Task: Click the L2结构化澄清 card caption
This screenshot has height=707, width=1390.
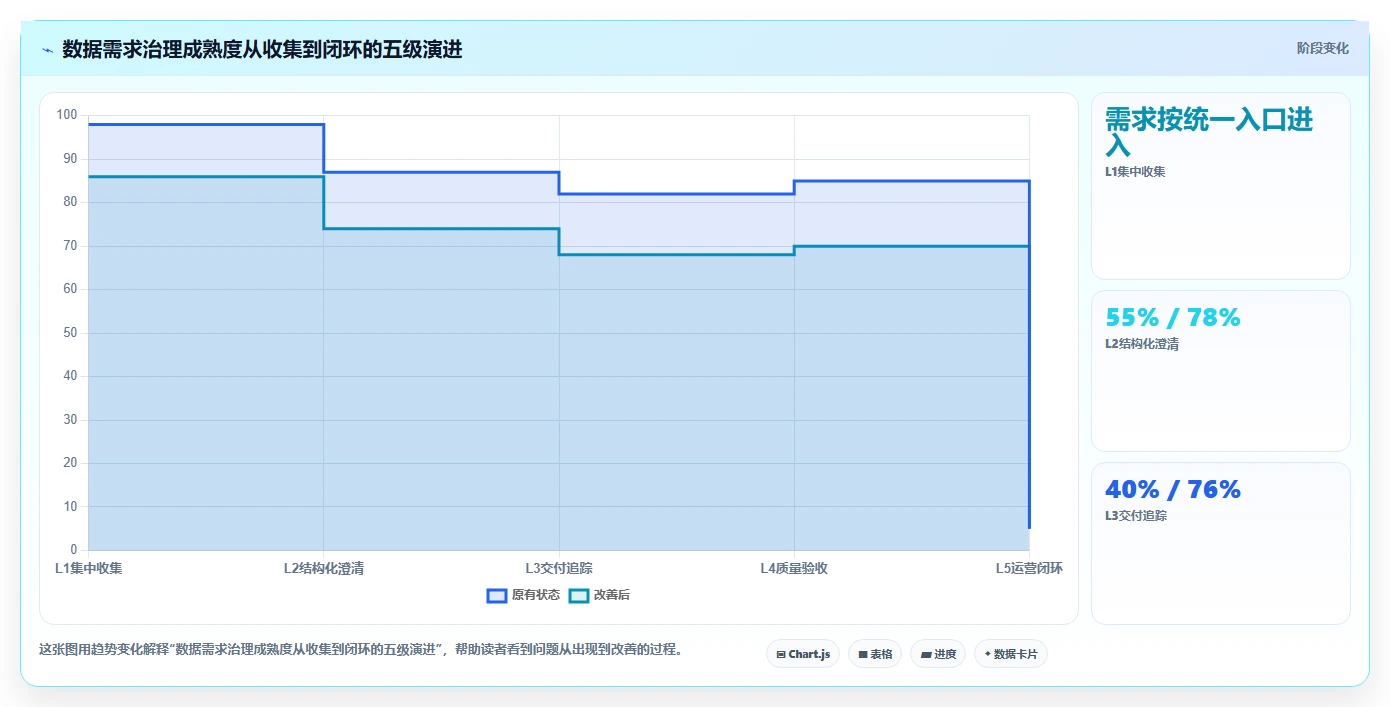Action: (1142, 345)
